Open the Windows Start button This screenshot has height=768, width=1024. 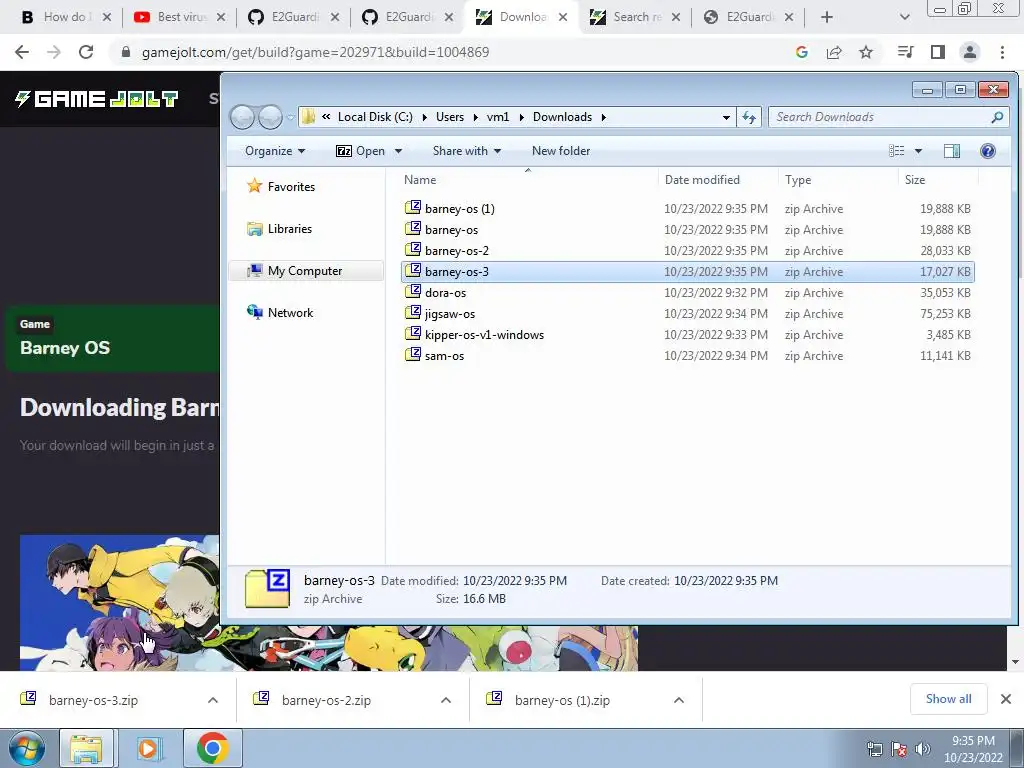[x=27, y=748]
